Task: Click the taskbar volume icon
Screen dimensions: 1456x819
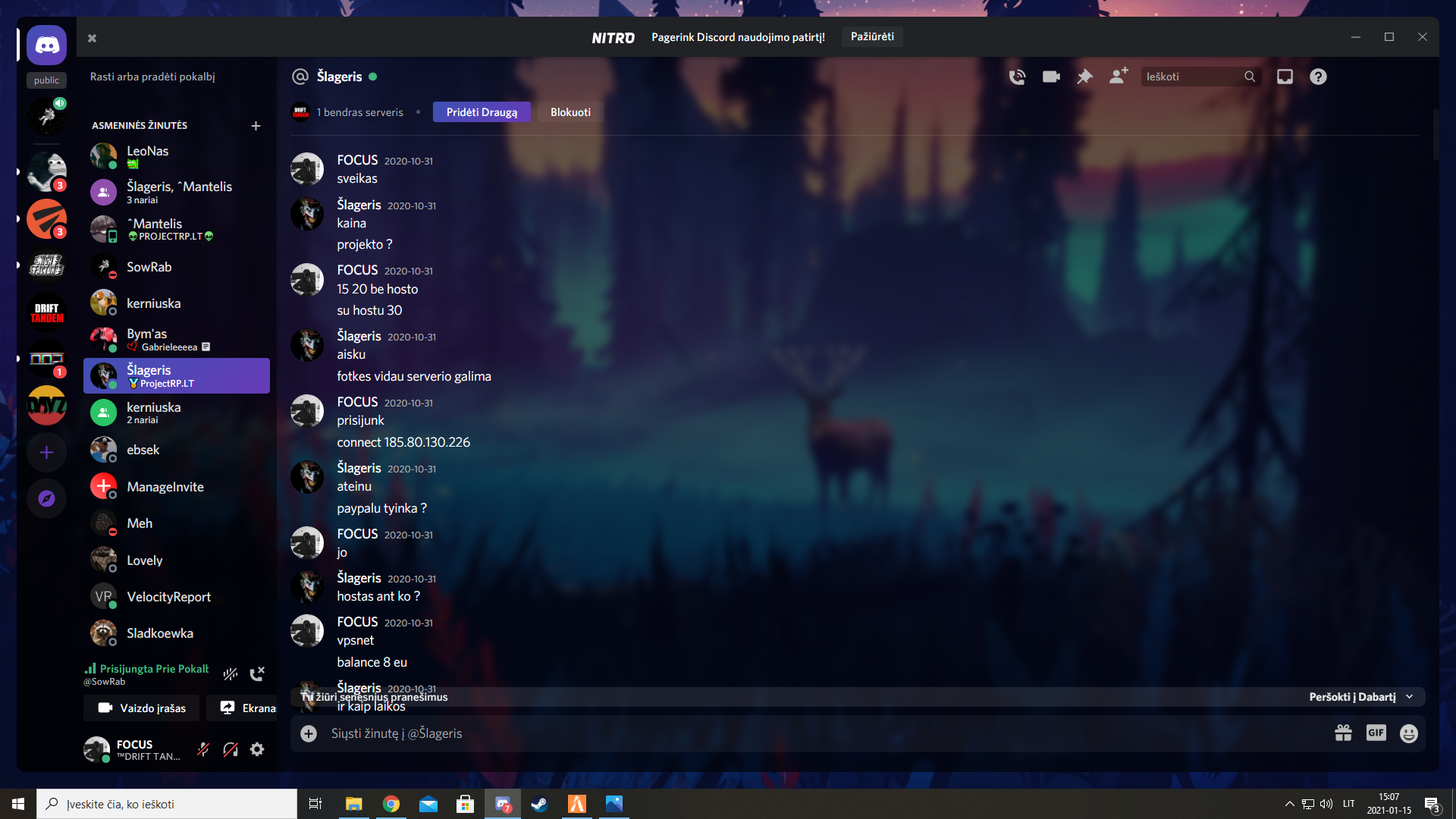Action: coord(1326,804)
